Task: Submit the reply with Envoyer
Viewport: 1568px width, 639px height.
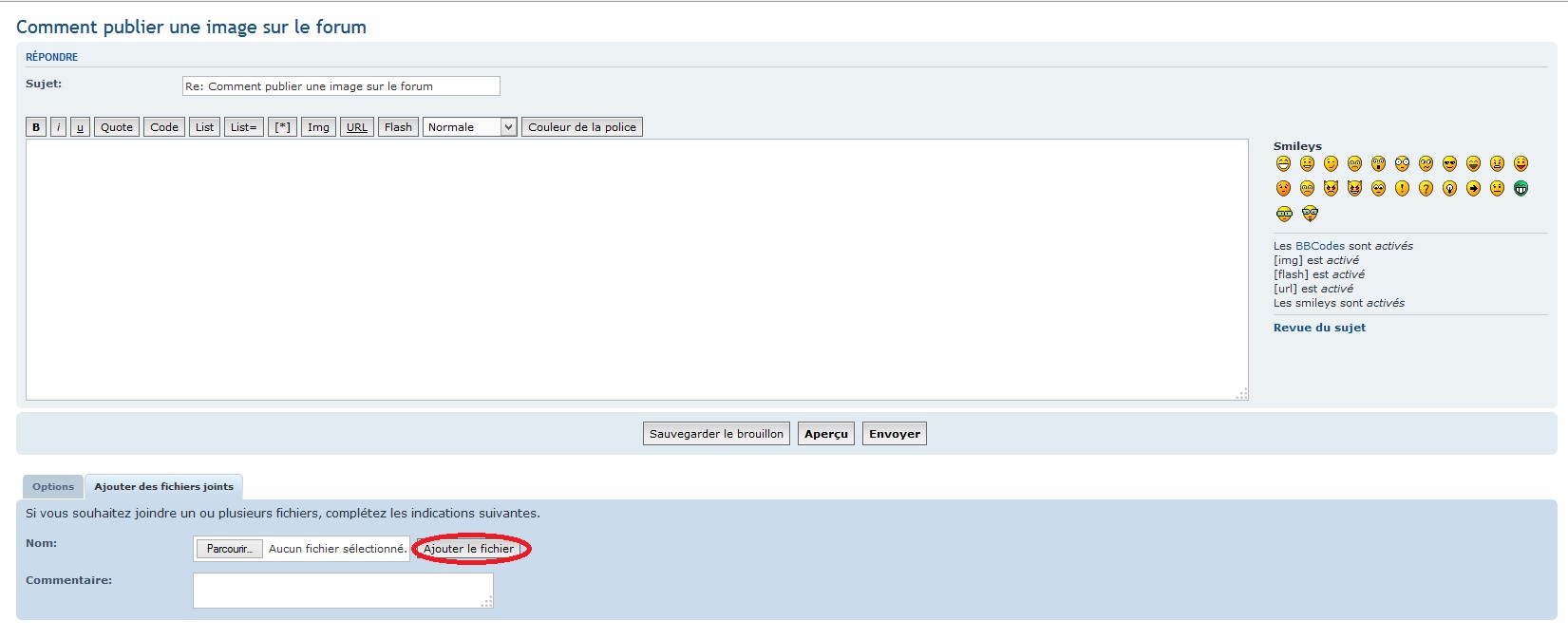Action: point(895,434)
